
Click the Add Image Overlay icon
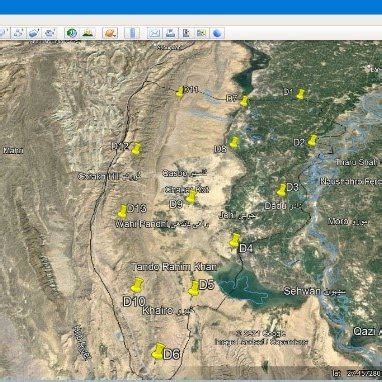click(34, 33)
